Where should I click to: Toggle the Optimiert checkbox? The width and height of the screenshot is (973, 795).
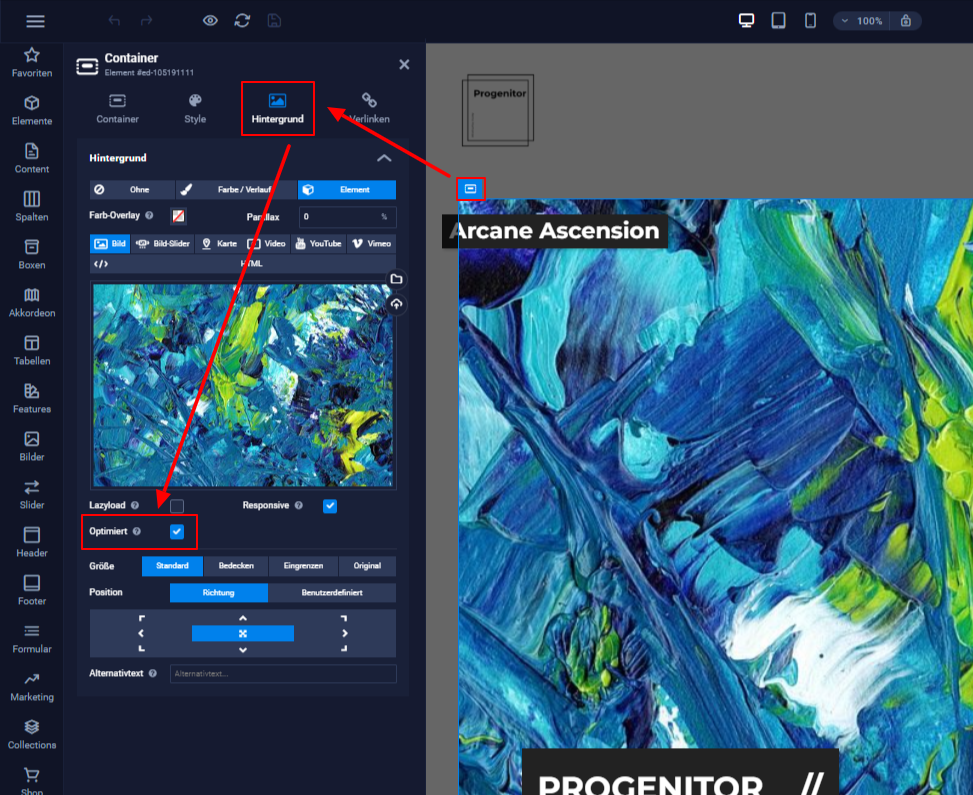177,532
